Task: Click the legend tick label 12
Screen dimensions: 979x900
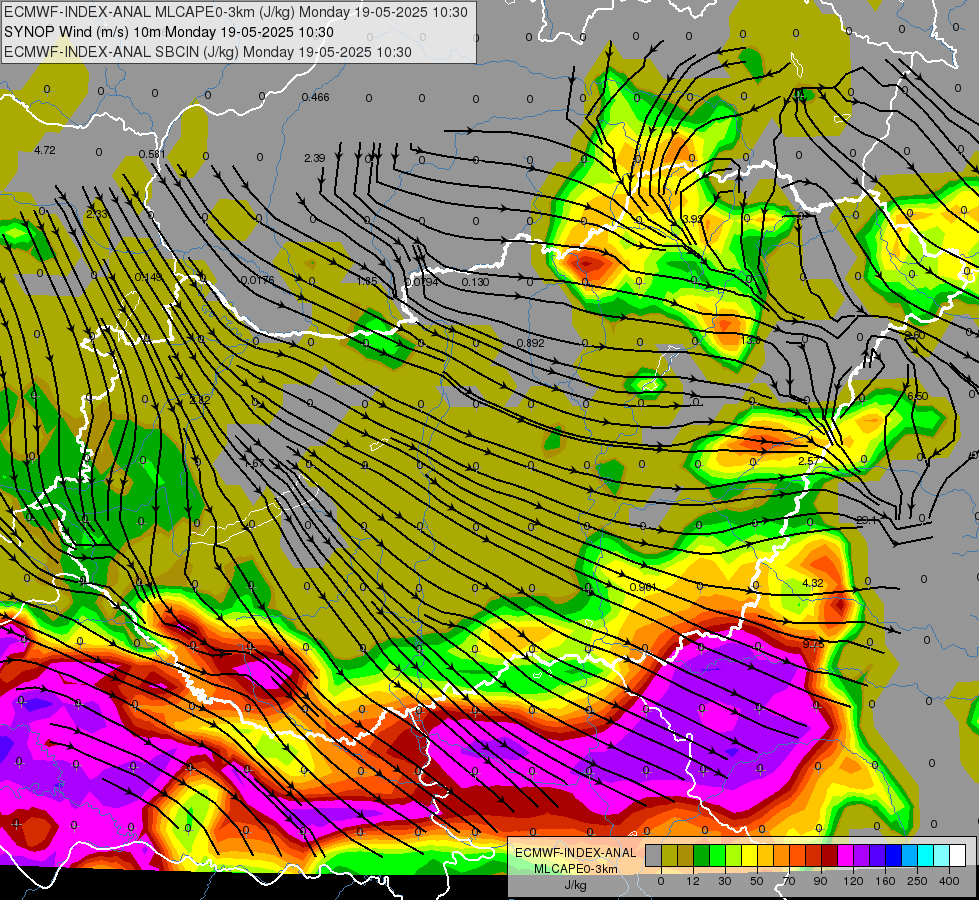Action: (x=693, y=881)
